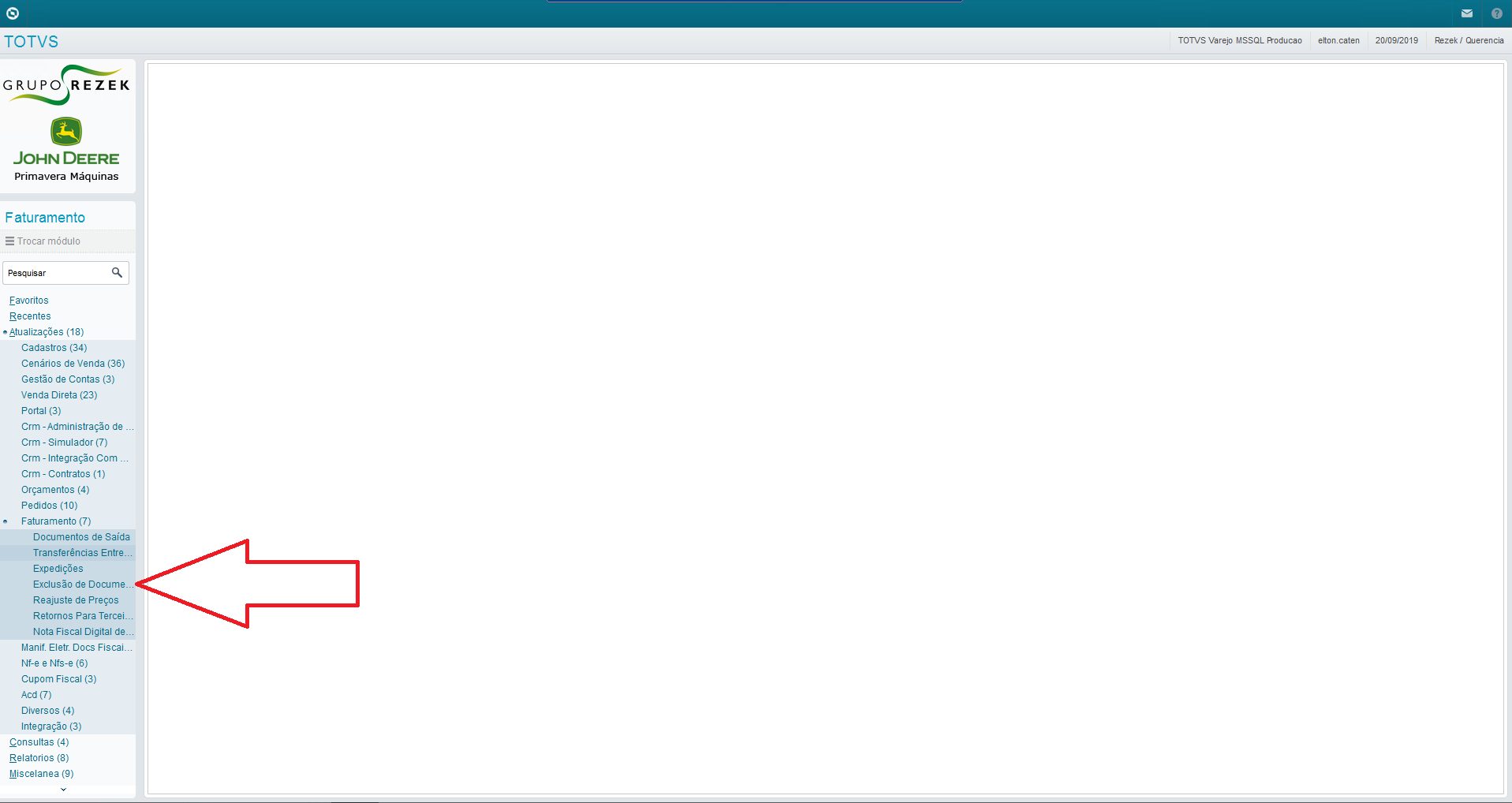The image size is (1512, 803).
Task: Click the TOTVS circular logo icon
Action: (x=13, y=13)
